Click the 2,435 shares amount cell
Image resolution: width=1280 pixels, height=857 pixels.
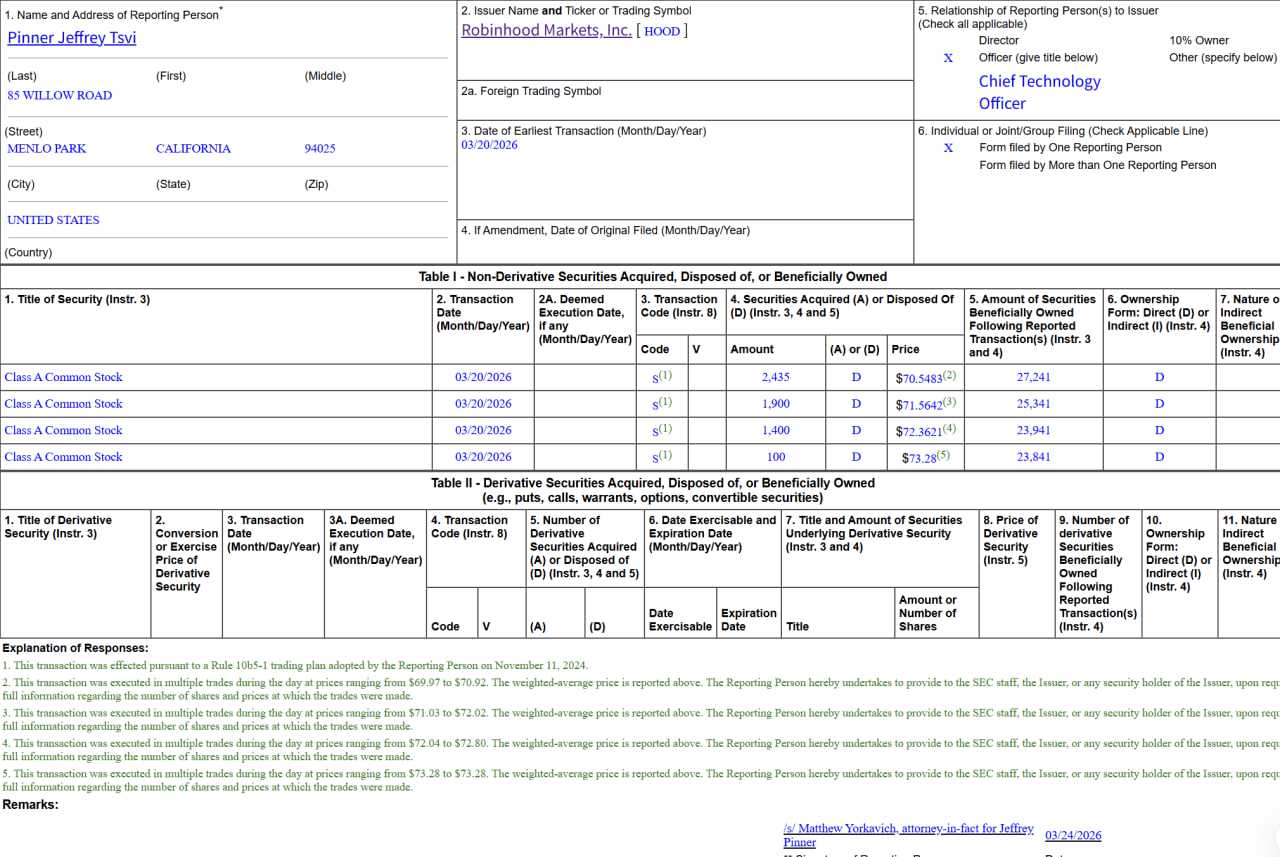tap(775, 377)
